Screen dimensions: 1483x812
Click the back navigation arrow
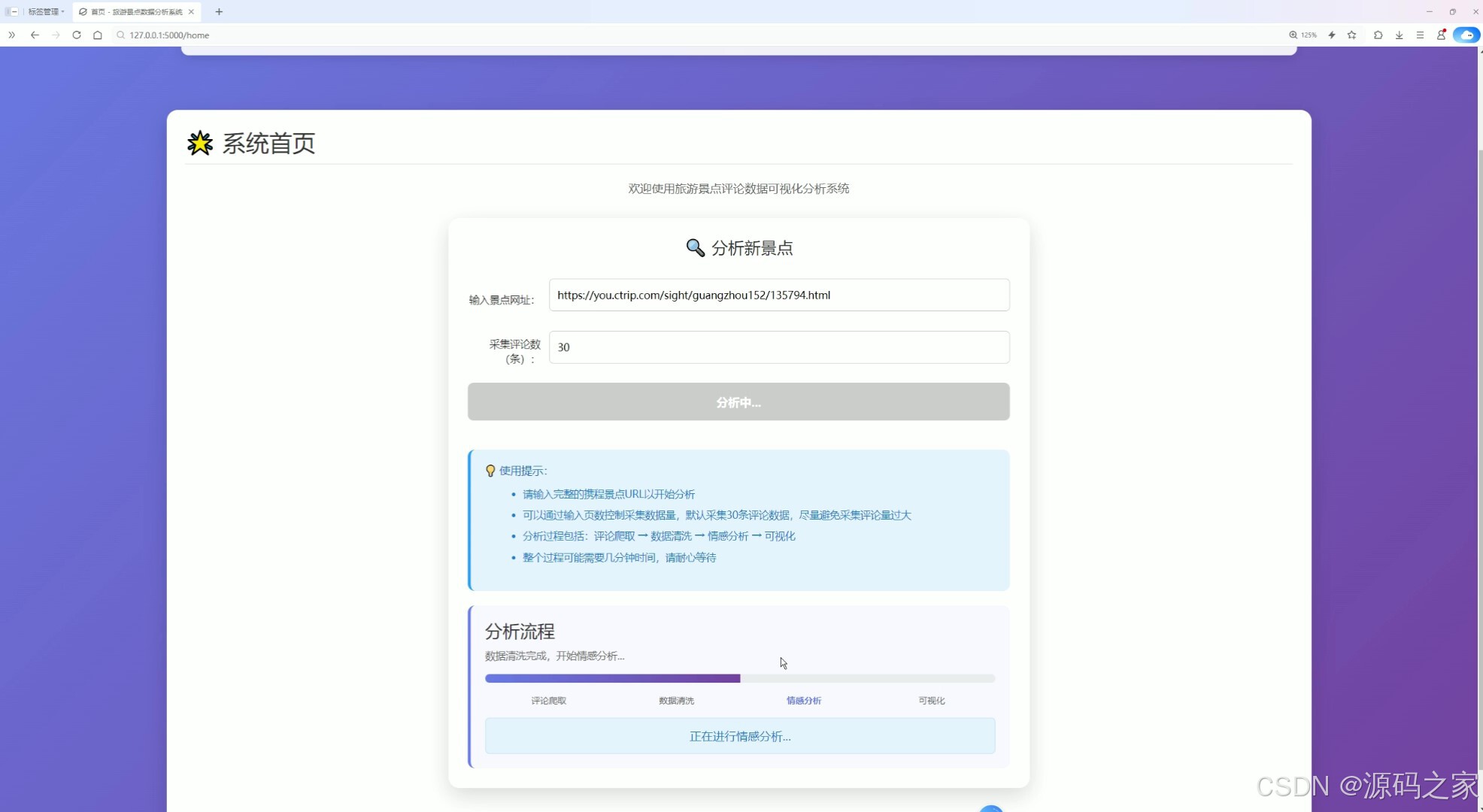pyautogui.click(x=35, y=35)
